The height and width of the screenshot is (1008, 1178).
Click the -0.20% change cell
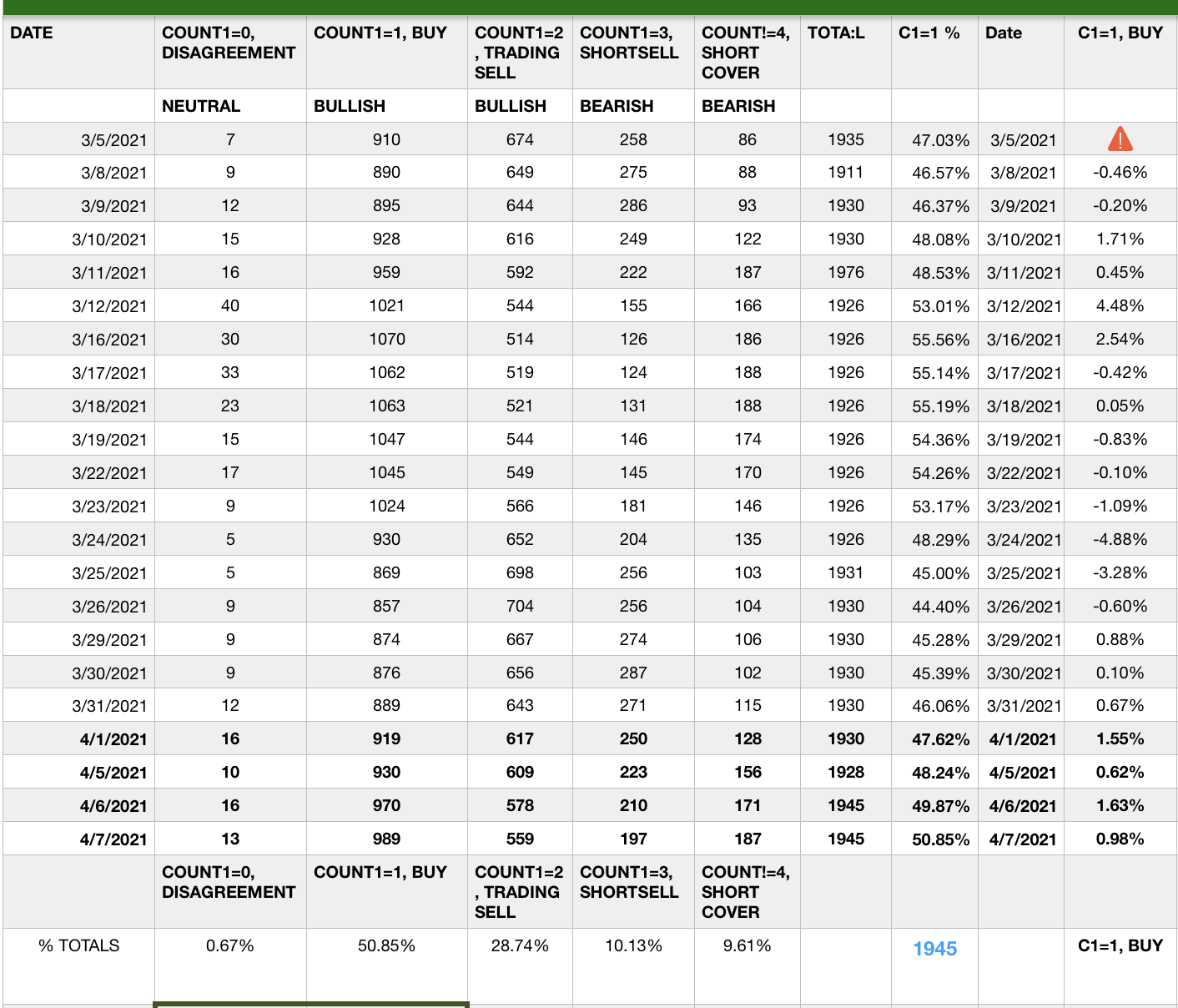tap(1120, 206)
